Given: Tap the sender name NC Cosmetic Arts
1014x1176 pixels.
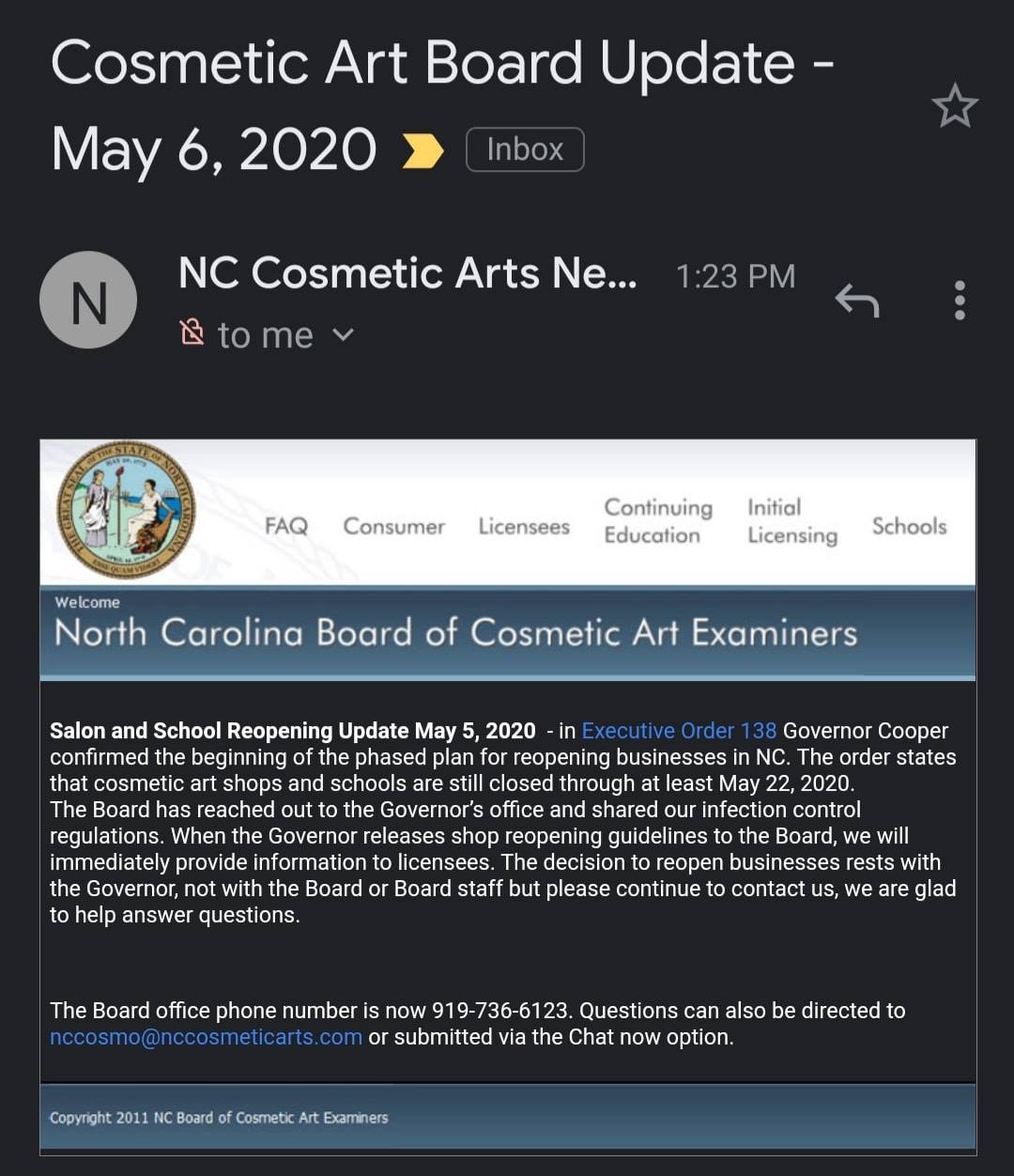Looking at the screenshot, I should (407, 273).
